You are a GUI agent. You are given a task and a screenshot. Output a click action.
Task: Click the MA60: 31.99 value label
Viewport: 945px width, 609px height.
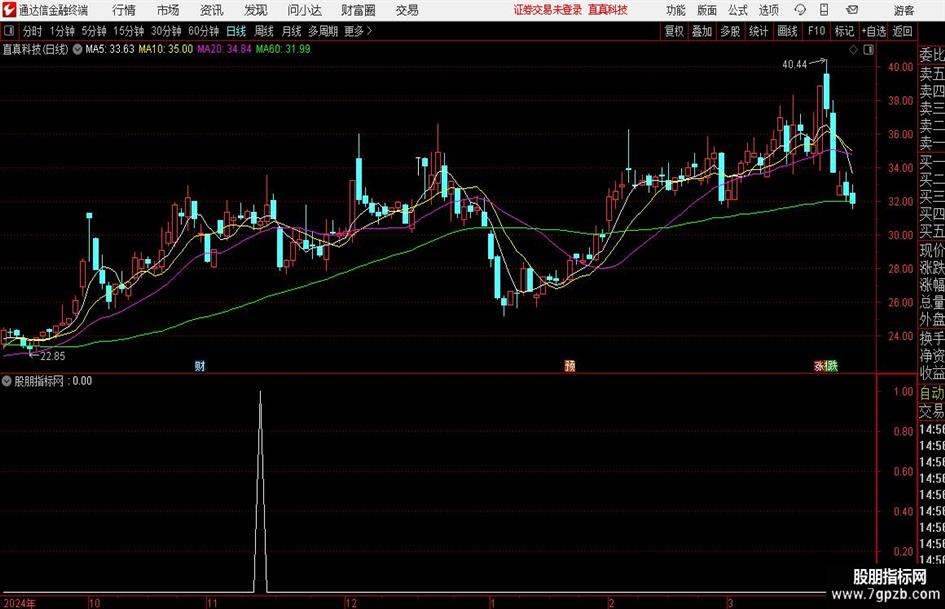pos(283,49)
